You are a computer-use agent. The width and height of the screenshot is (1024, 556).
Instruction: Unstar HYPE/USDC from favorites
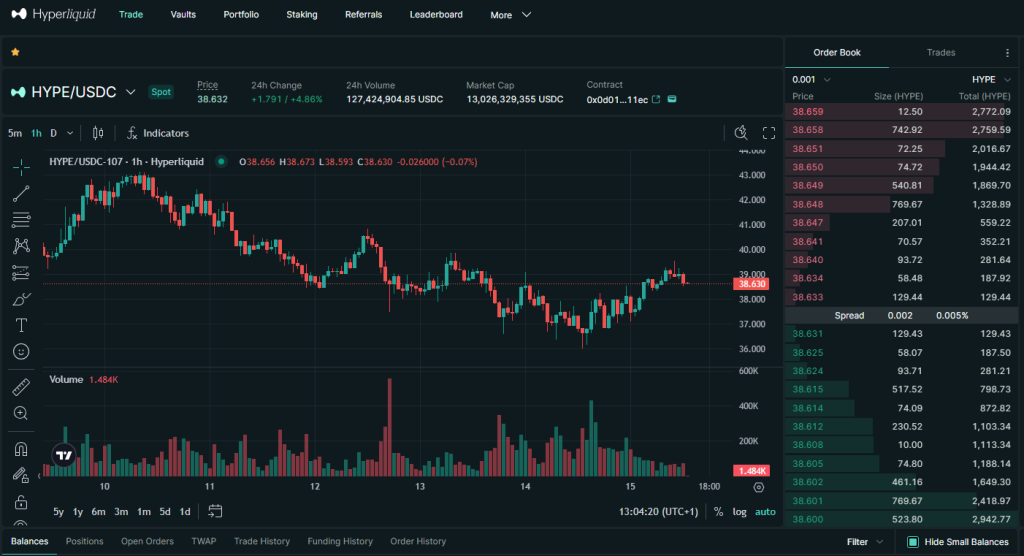(x=15, y=51)
